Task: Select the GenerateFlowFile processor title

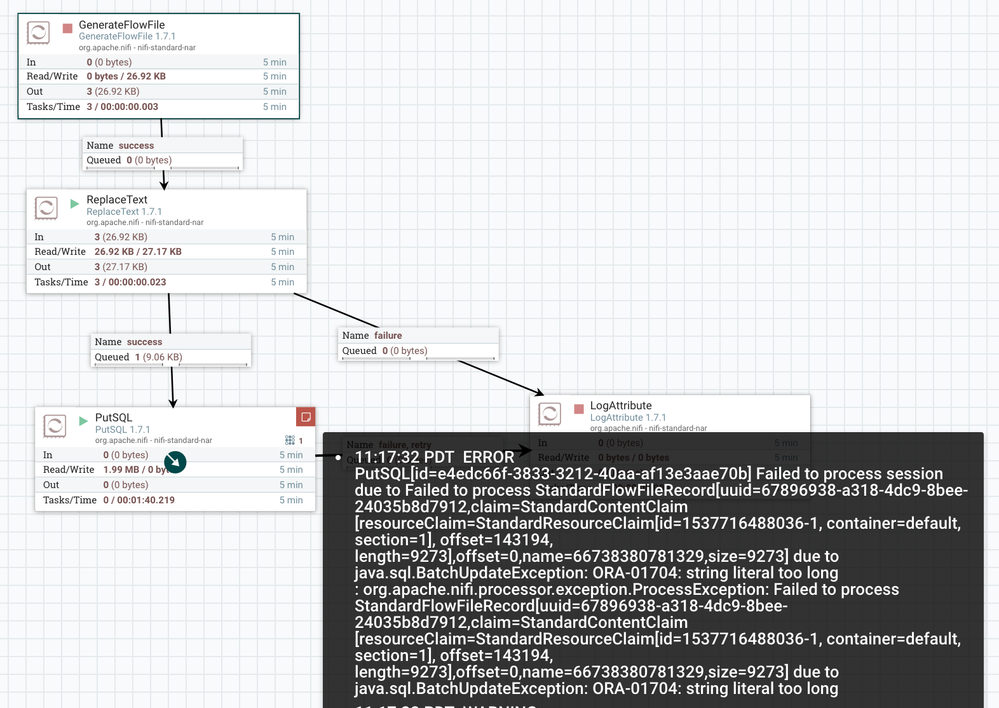Action: 122,25
